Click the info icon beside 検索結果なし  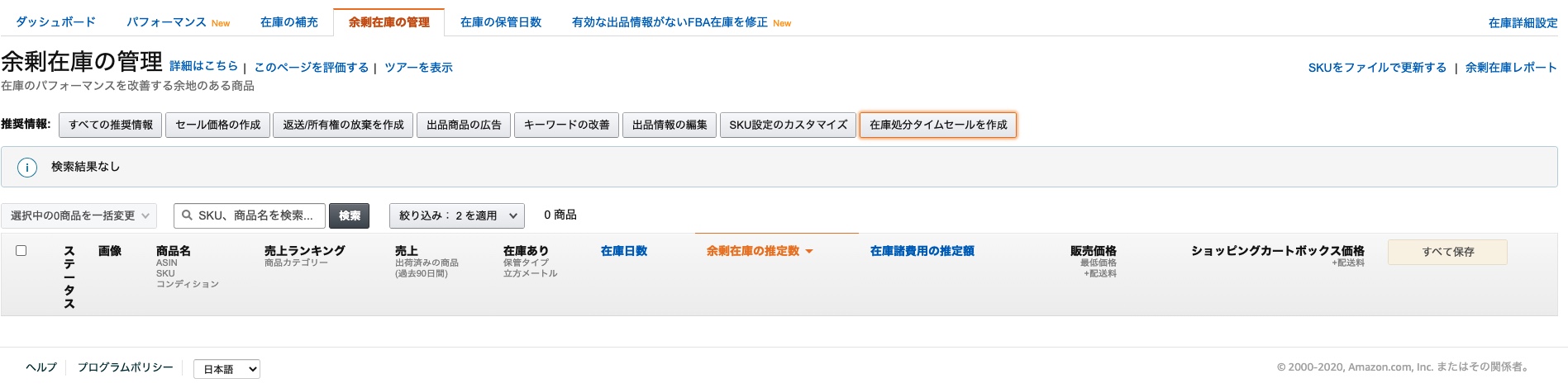[27, 168]
